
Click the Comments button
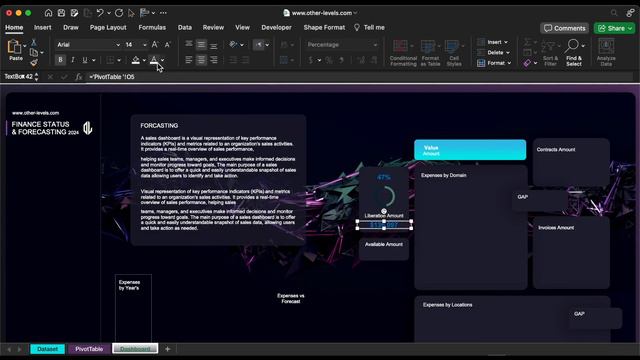pos(564,28)
